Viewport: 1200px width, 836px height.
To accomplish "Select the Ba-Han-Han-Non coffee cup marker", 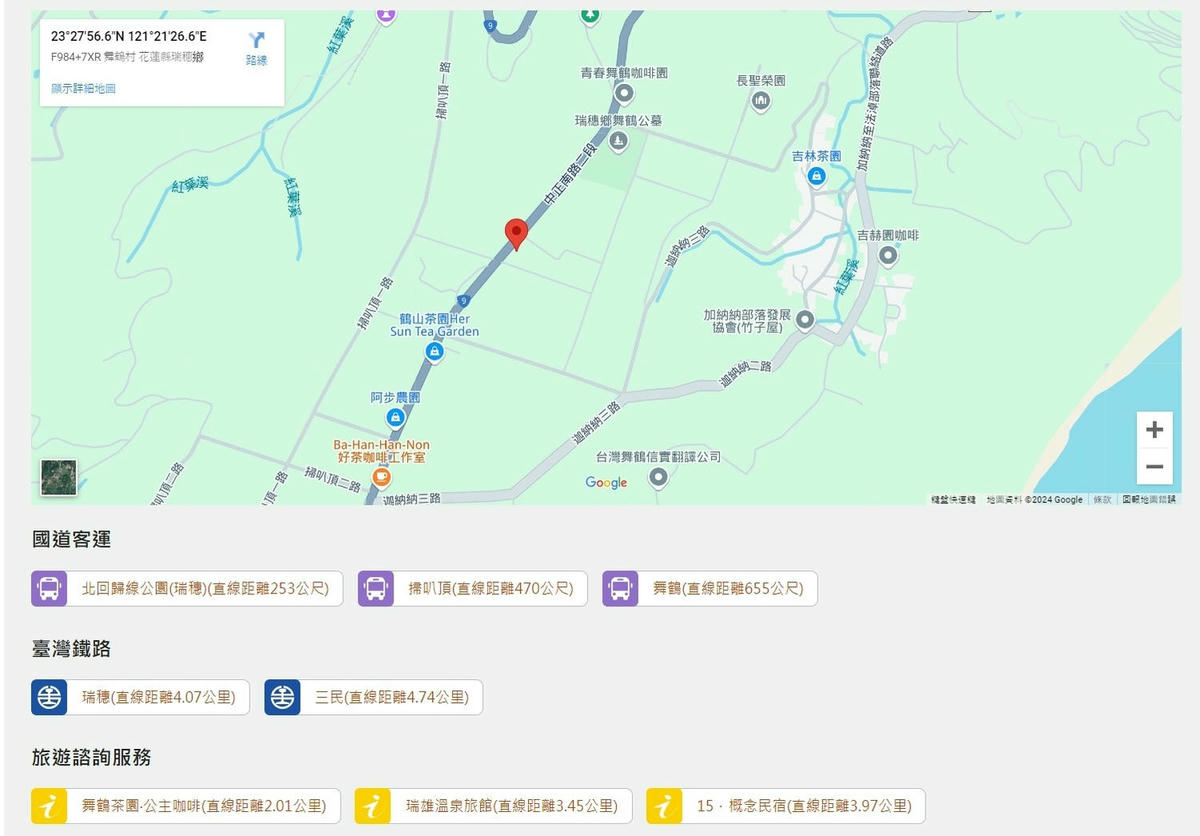I will pyautogui.click(x=381, y=477).
